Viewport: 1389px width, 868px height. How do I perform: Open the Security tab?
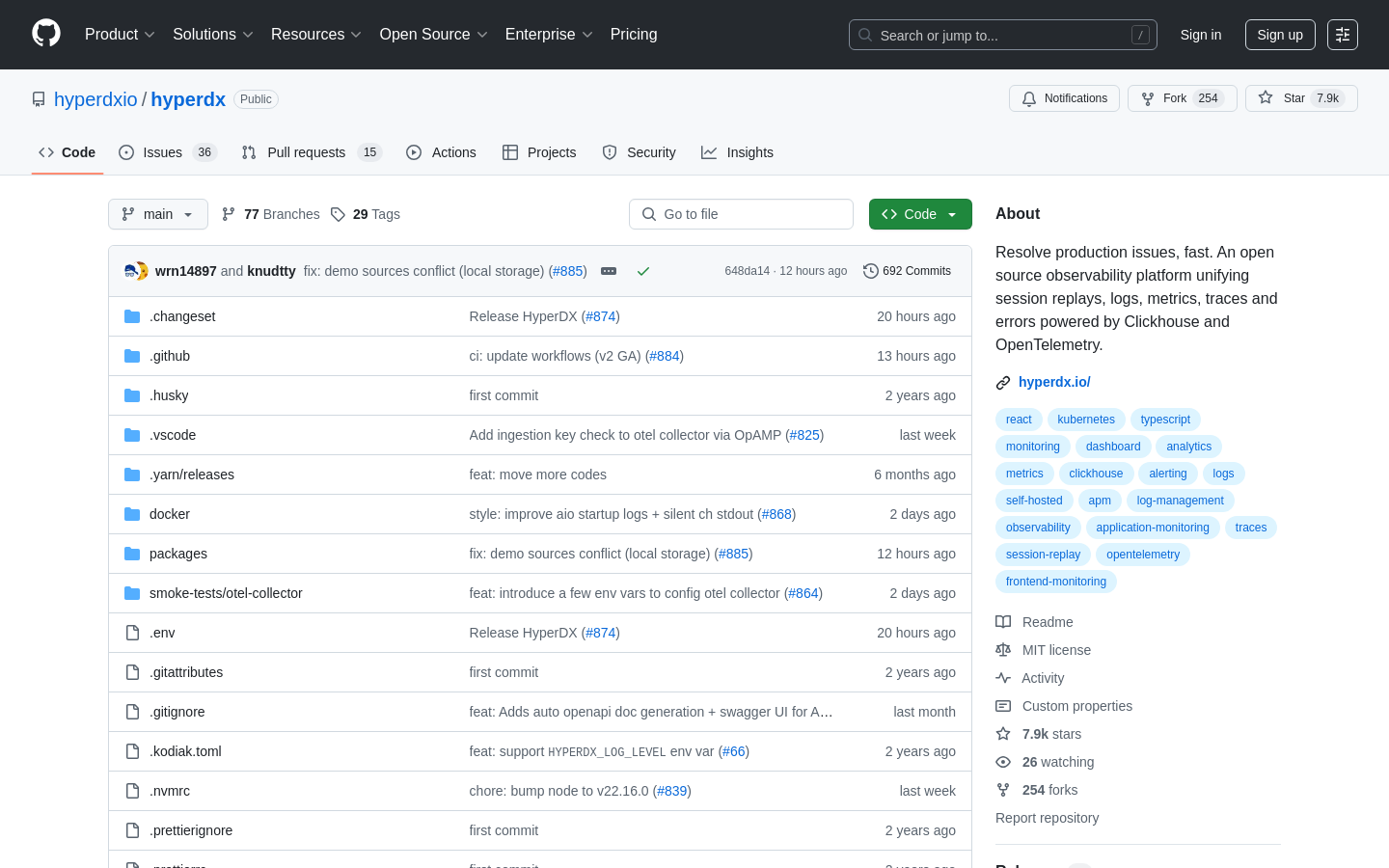tap(639, 152)
